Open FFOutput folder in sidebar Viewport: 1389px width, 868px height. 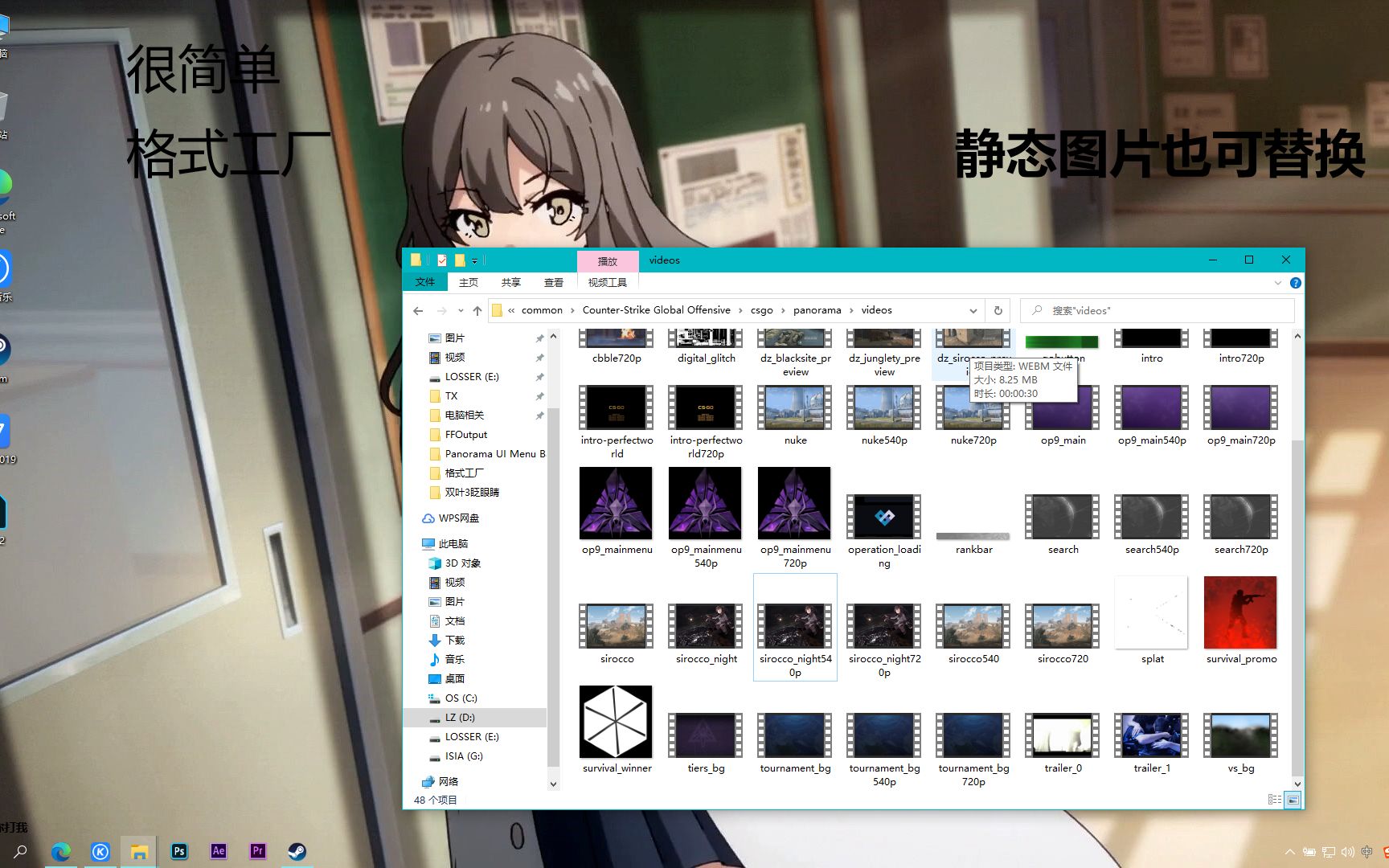[x=466, y=435]
